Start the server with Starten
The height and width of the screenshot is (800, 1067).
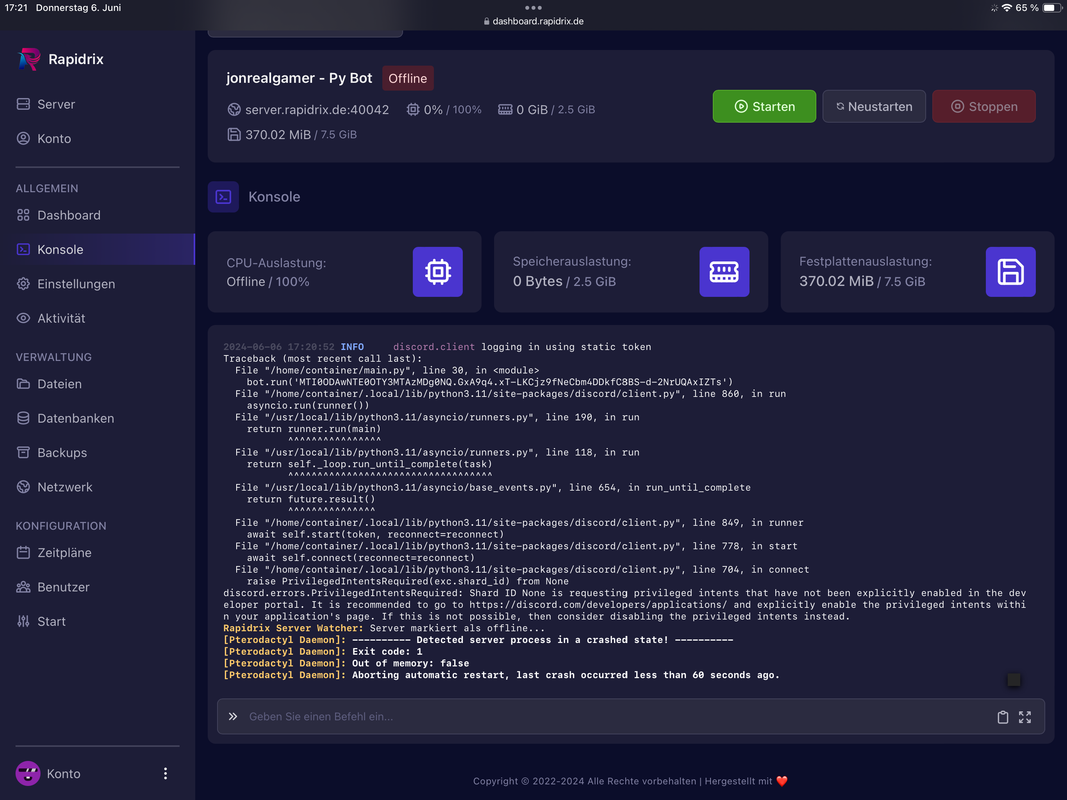[x=764, y=106]
